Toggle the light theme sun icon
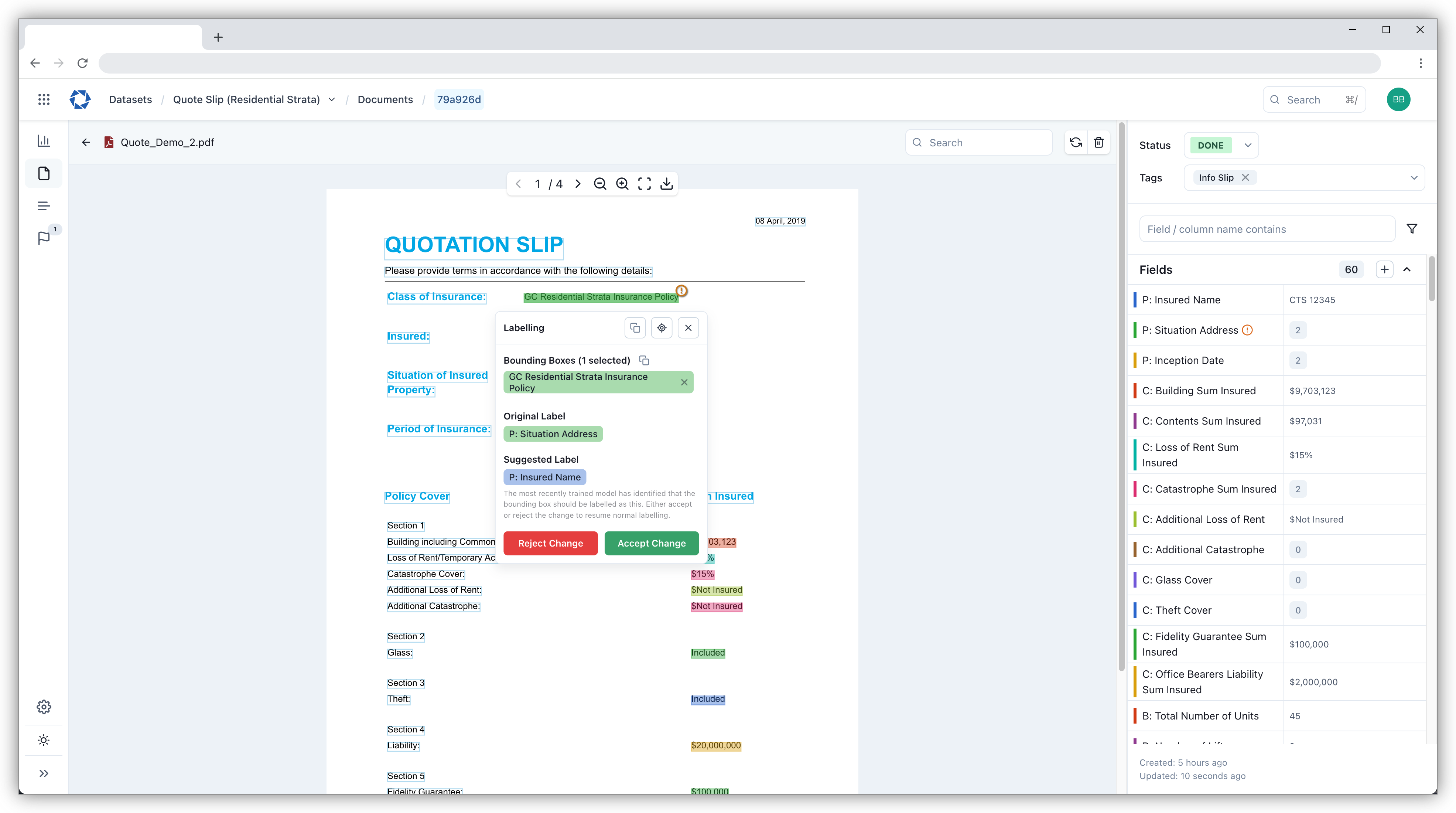This screenshot has height=813, width=1456. [44, 740]
